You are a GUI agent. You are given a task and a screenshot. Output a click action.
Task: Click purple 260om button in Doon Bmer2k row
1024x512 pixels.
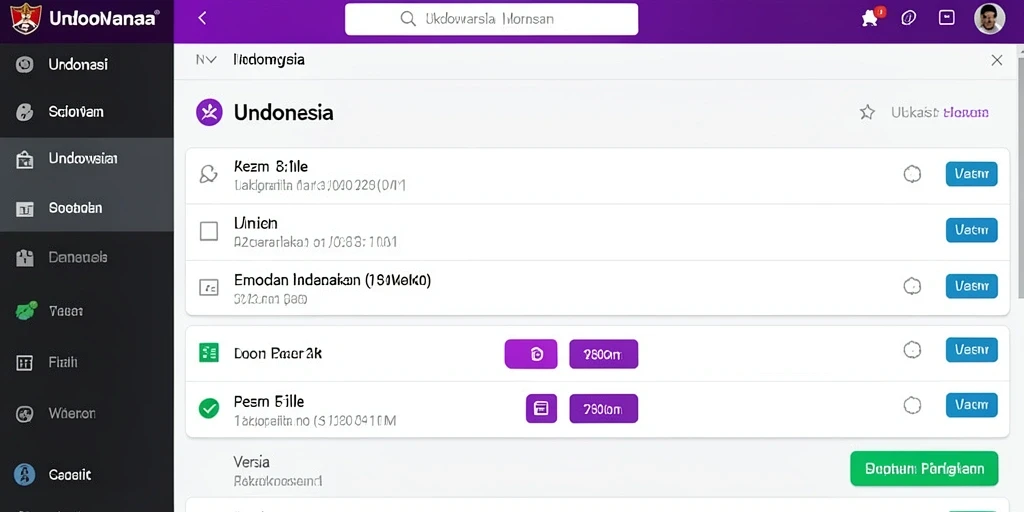pos(603,354)
